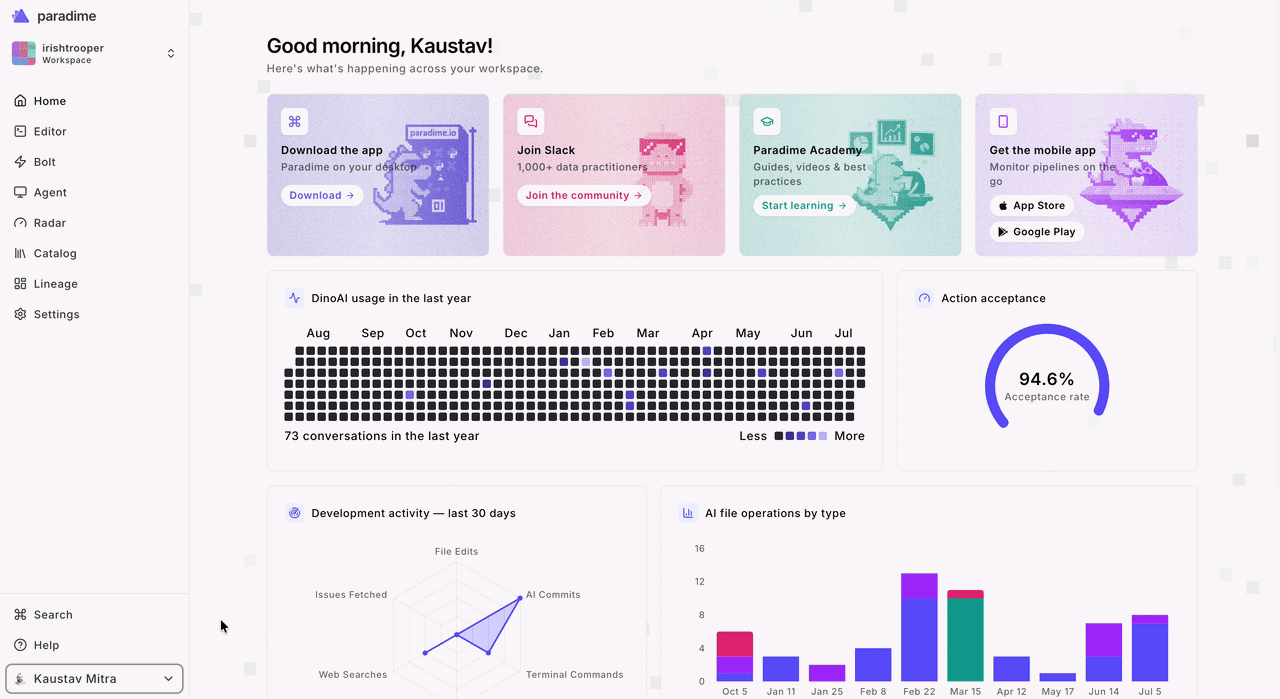Click Web Searches radar label

353,675
